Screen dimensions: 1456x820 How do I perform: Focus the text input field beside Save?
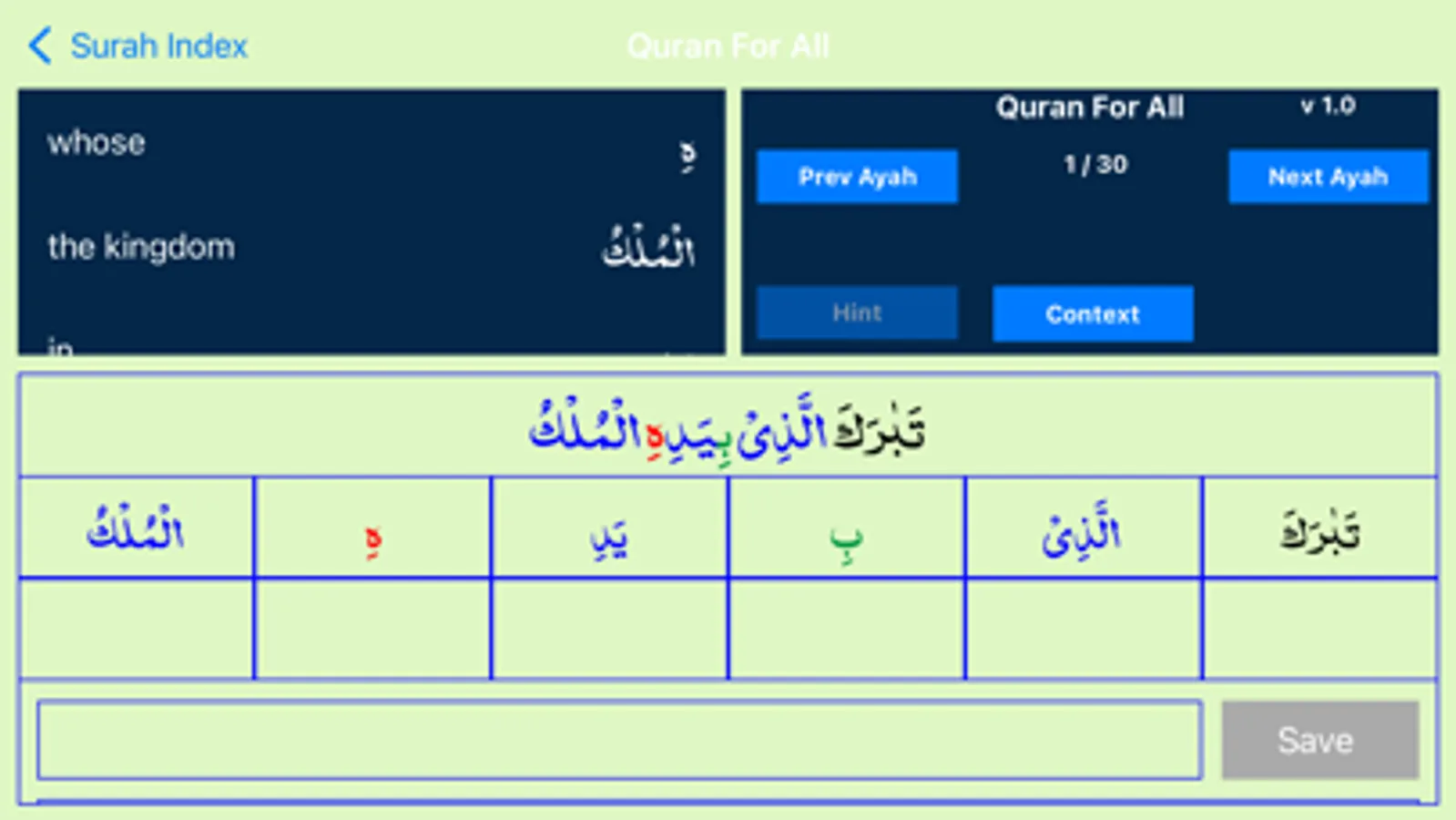(x=619, y=740)
